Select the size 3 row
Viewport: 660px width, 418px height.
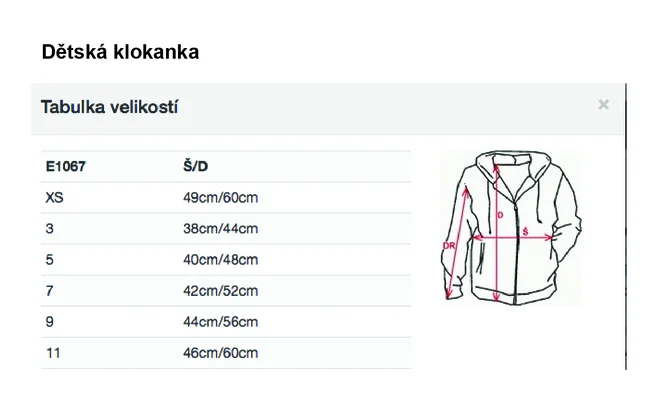[226, 229]
